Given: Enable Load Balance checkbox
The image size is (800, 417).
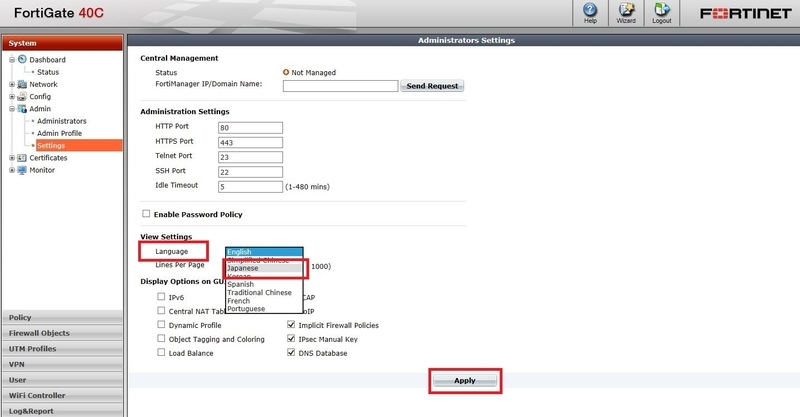Looking at the screenshot, I should pyautogui.click(x=161, y=352).
